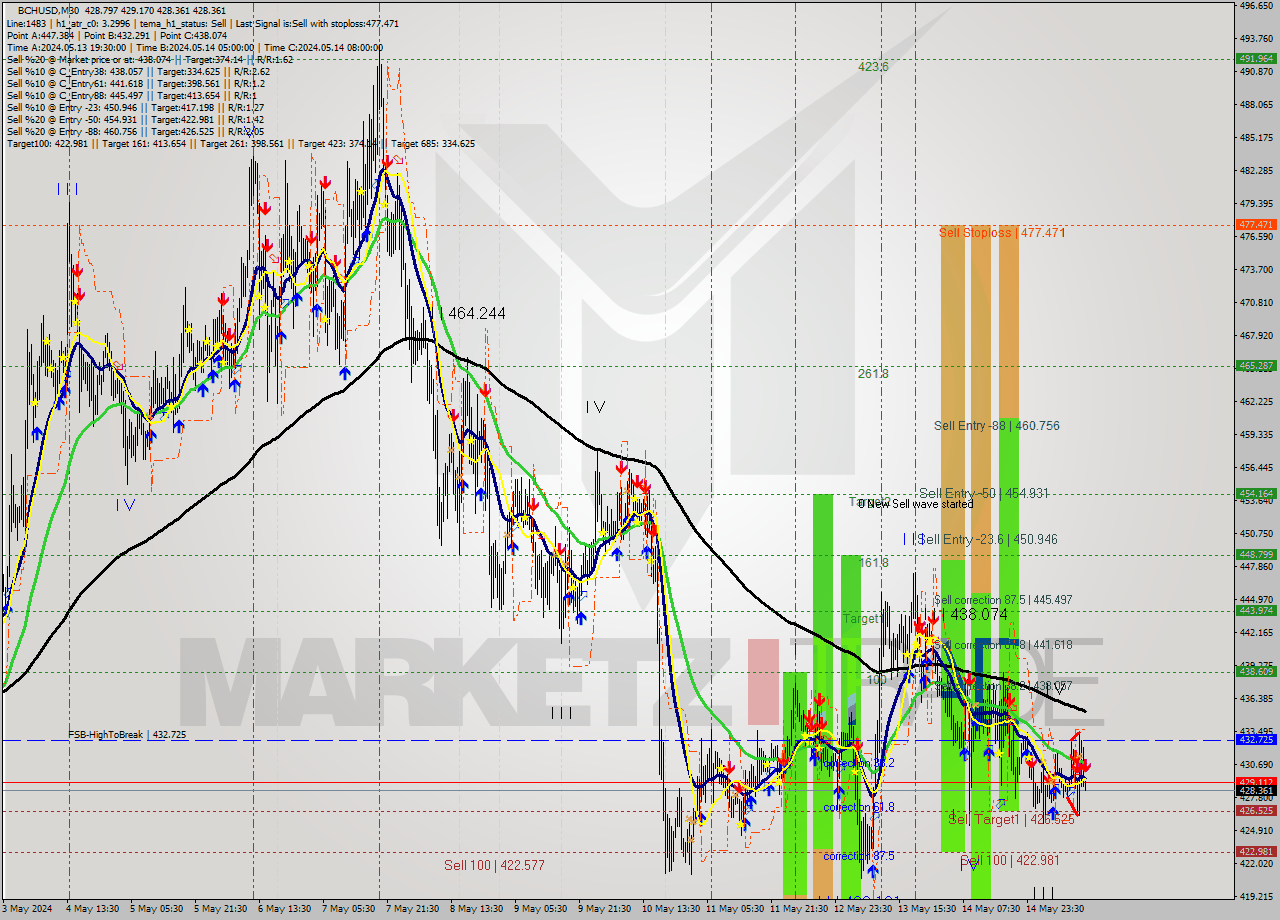The width and height of the screenshot is (1280, 920).
Task: Click the 161.8 Fibonacci level label
Action: coord(873,564)
